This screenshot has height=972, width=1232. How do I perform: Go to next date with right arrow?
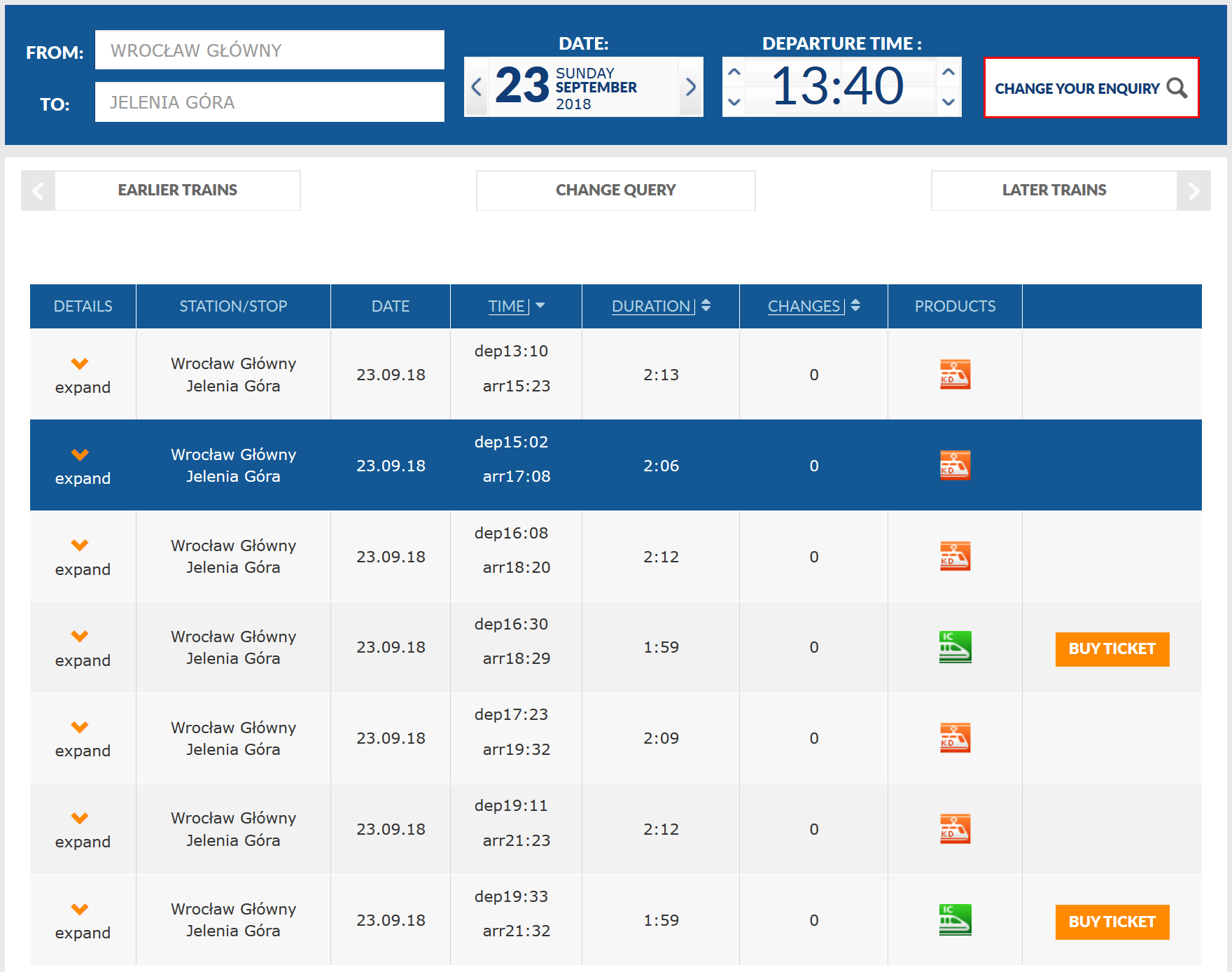pyautogui.click(x=690, y=87)
